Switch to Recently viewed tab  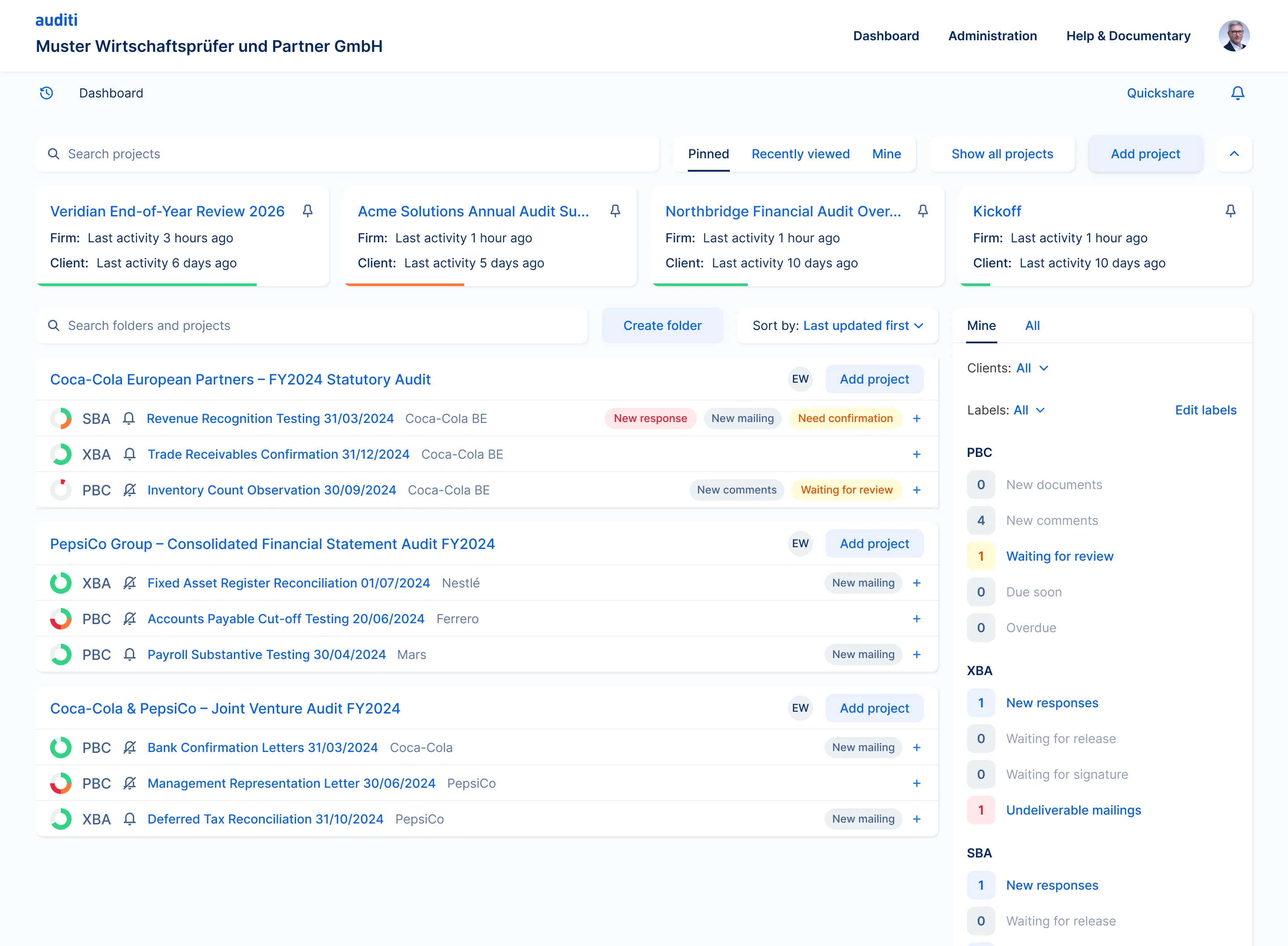click(x=800, y=153)
